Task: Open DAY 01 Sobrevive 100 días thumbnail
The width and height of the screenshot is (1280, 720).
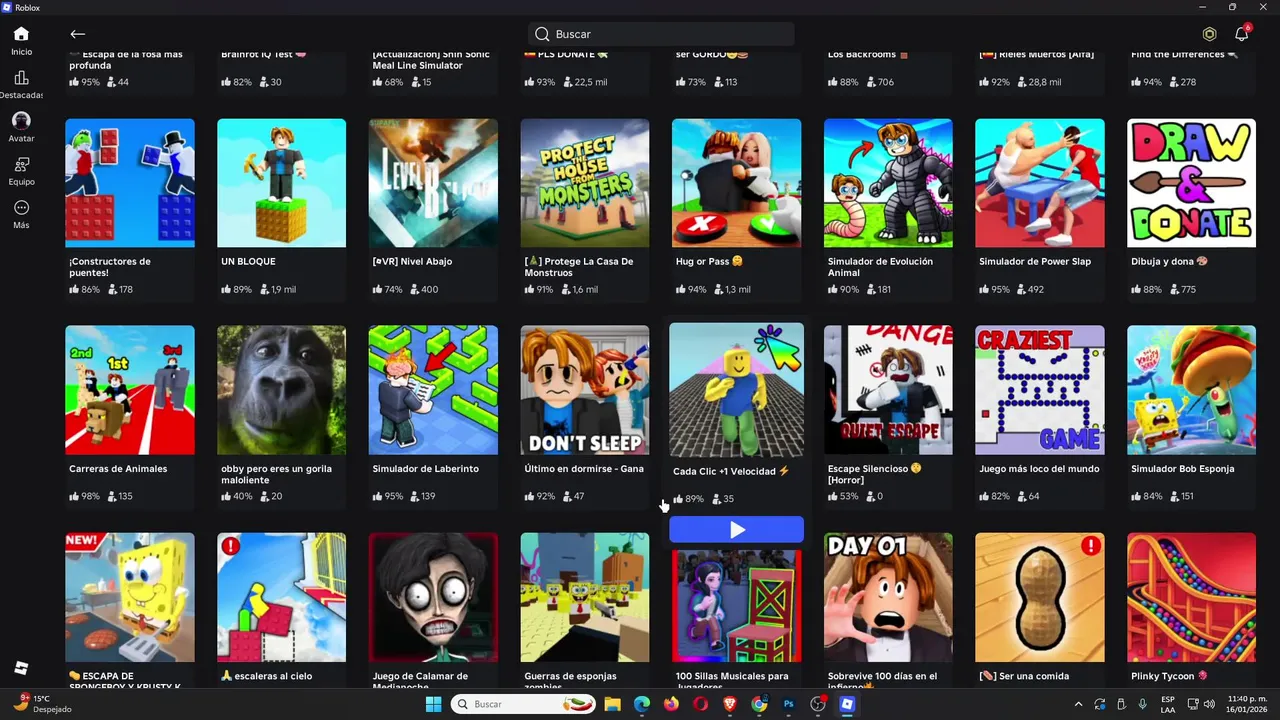Action: [888, 597]
